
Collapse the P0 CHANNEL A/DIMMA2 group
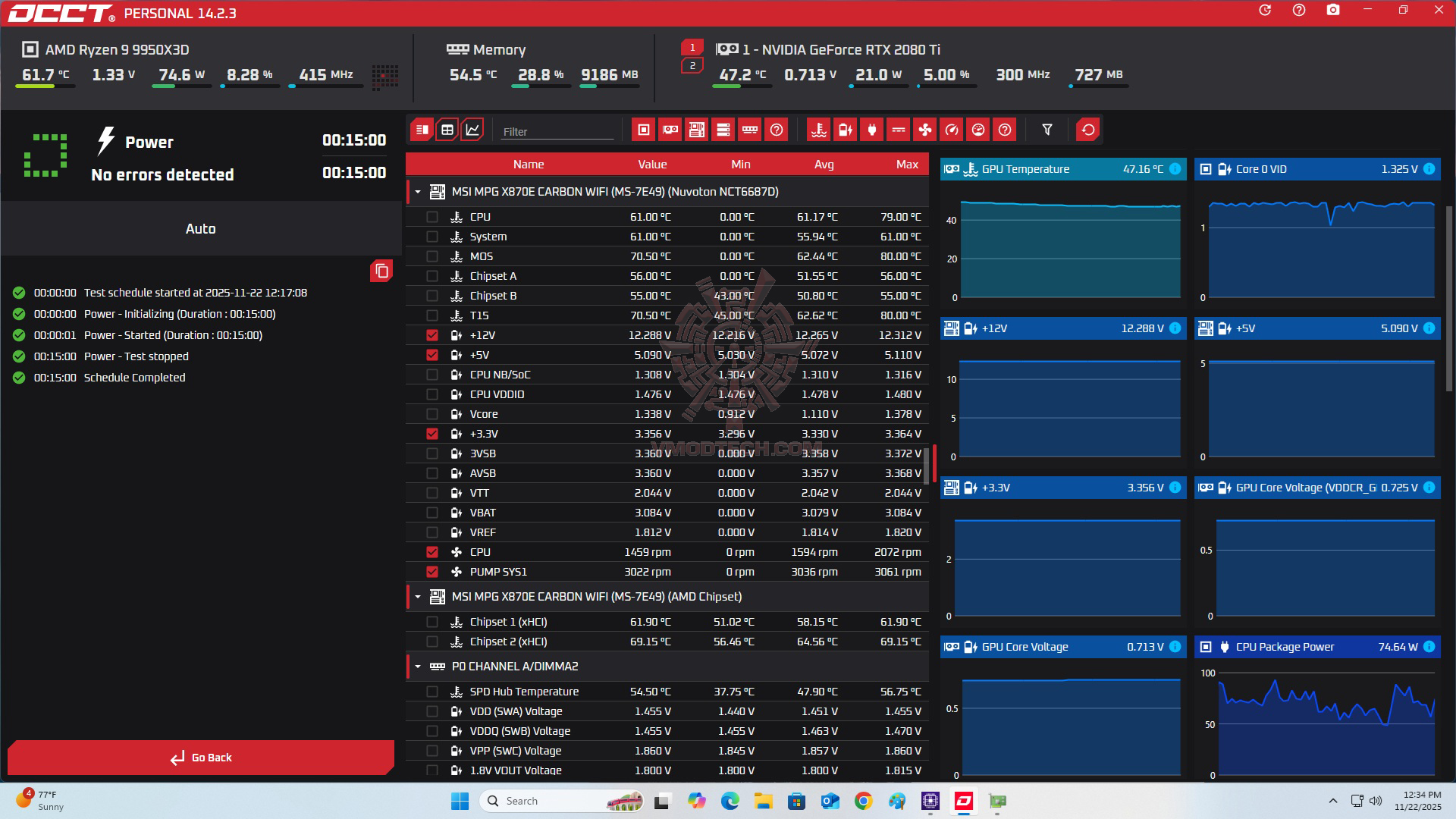pos(418,667)
